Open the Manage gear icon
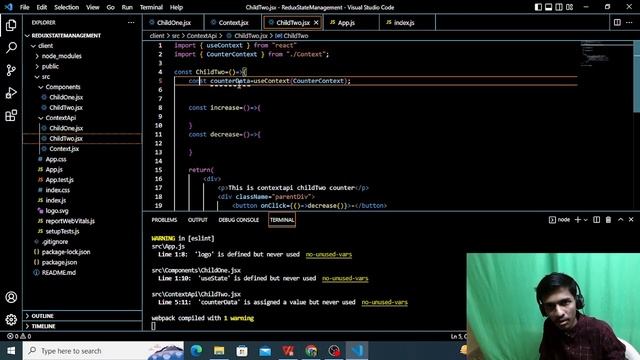640x360 pixels. (11, 319)
